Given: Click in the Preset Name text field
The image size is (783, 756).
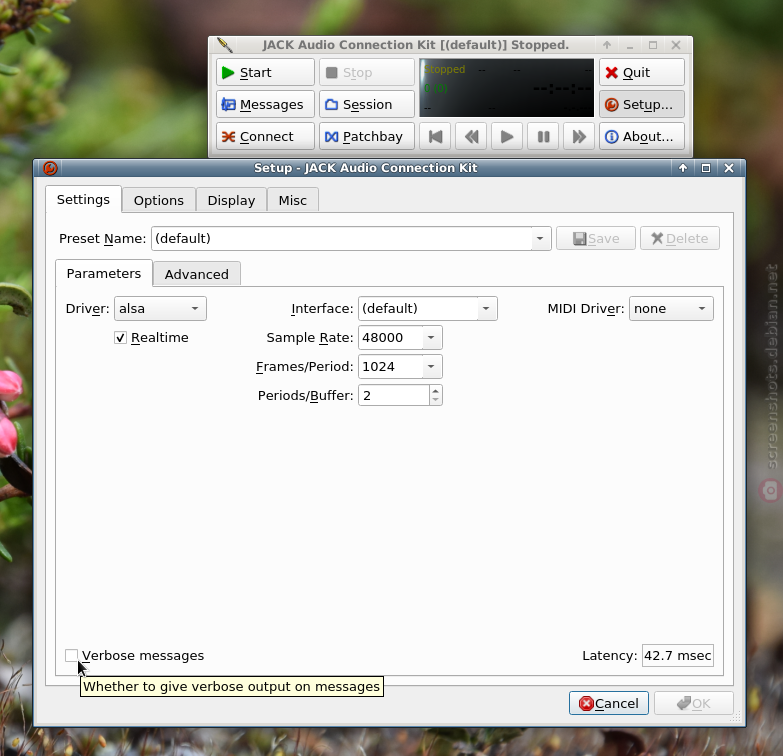Looking at the screenshot, I should 341,239.
